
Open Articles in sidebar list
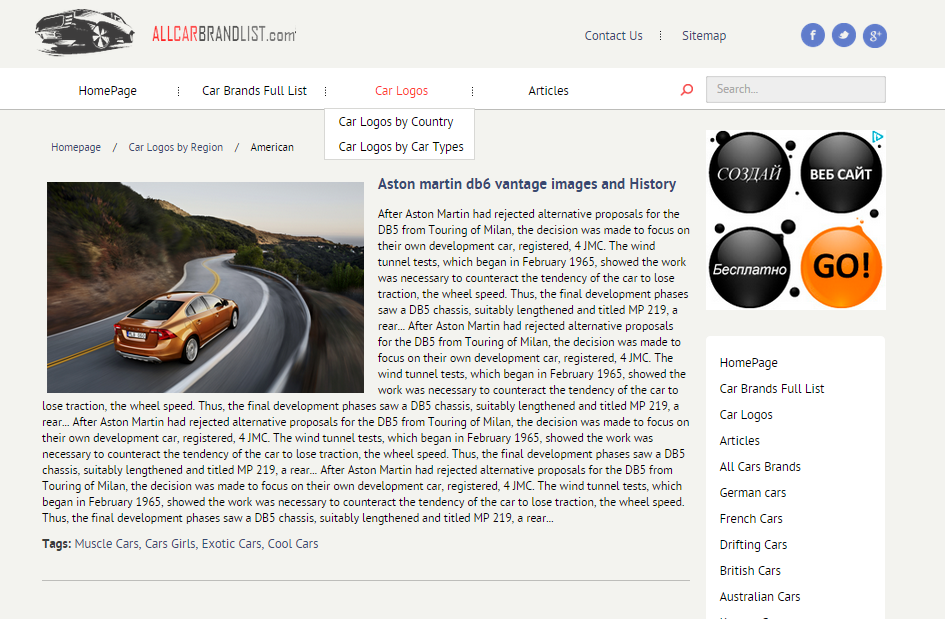[x=739, y=441]
